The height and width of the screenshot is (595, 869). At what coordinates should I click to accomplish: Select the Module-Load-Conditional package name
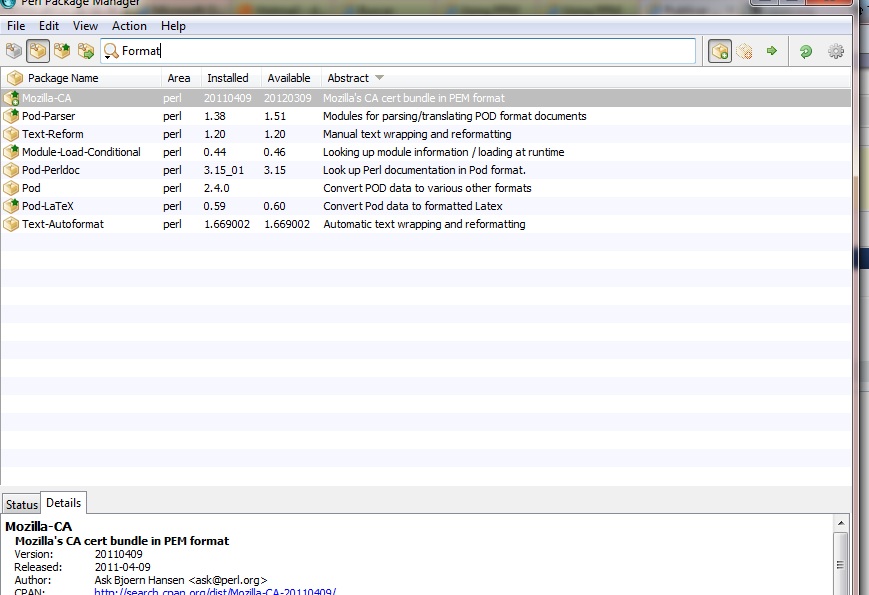[81, 152]
